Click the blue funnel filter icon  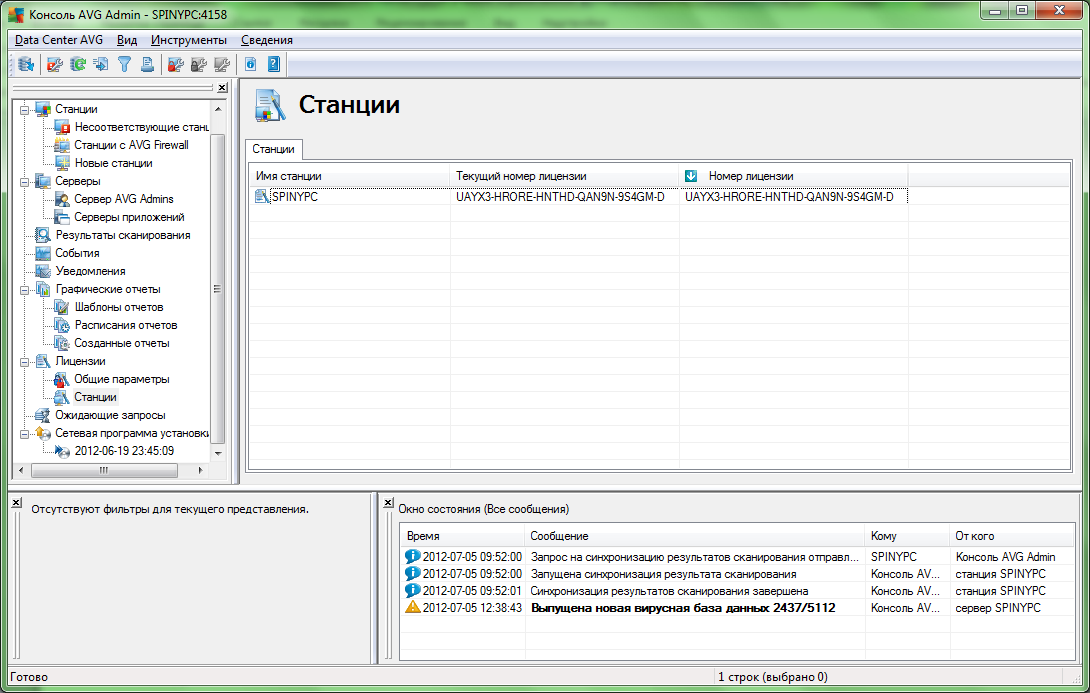(x=124, y=65)
